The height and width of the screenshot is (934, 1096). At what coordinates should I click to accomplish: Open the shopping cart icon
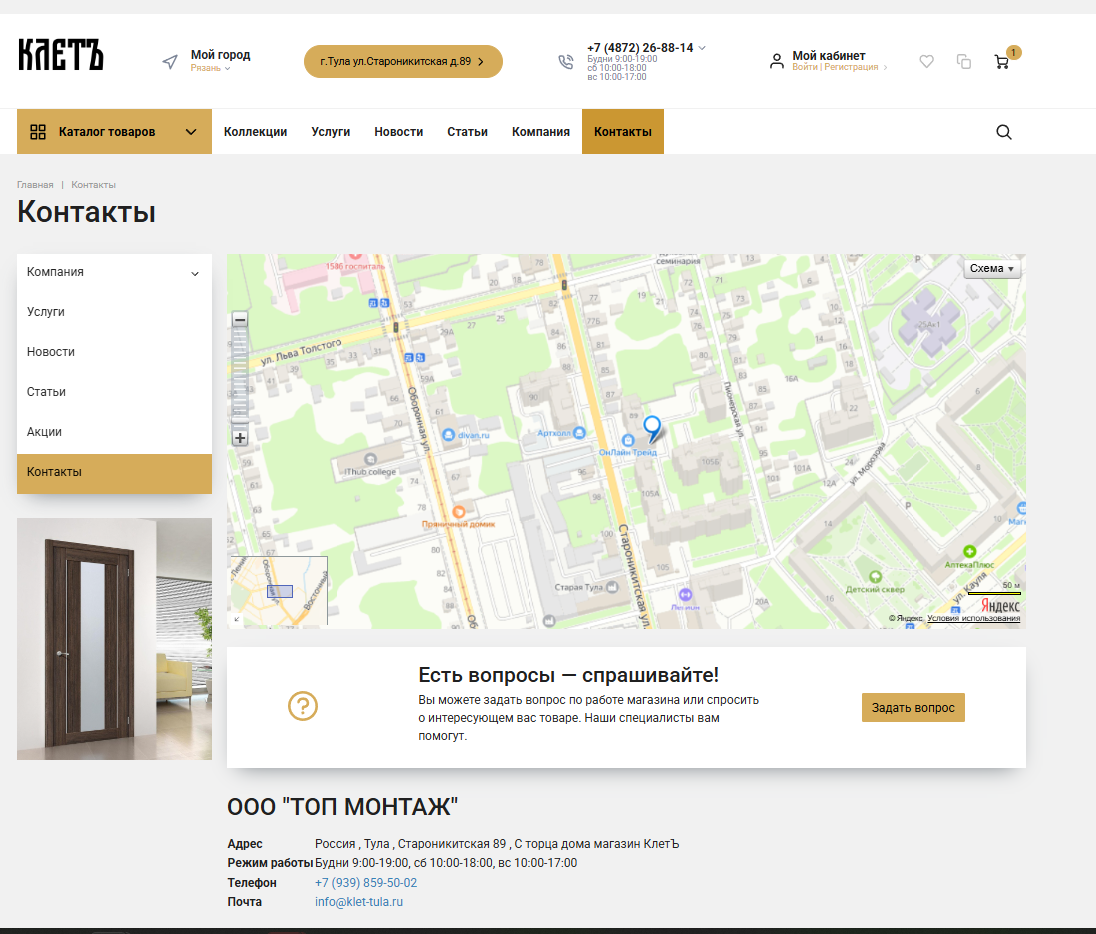[1001, 62]
